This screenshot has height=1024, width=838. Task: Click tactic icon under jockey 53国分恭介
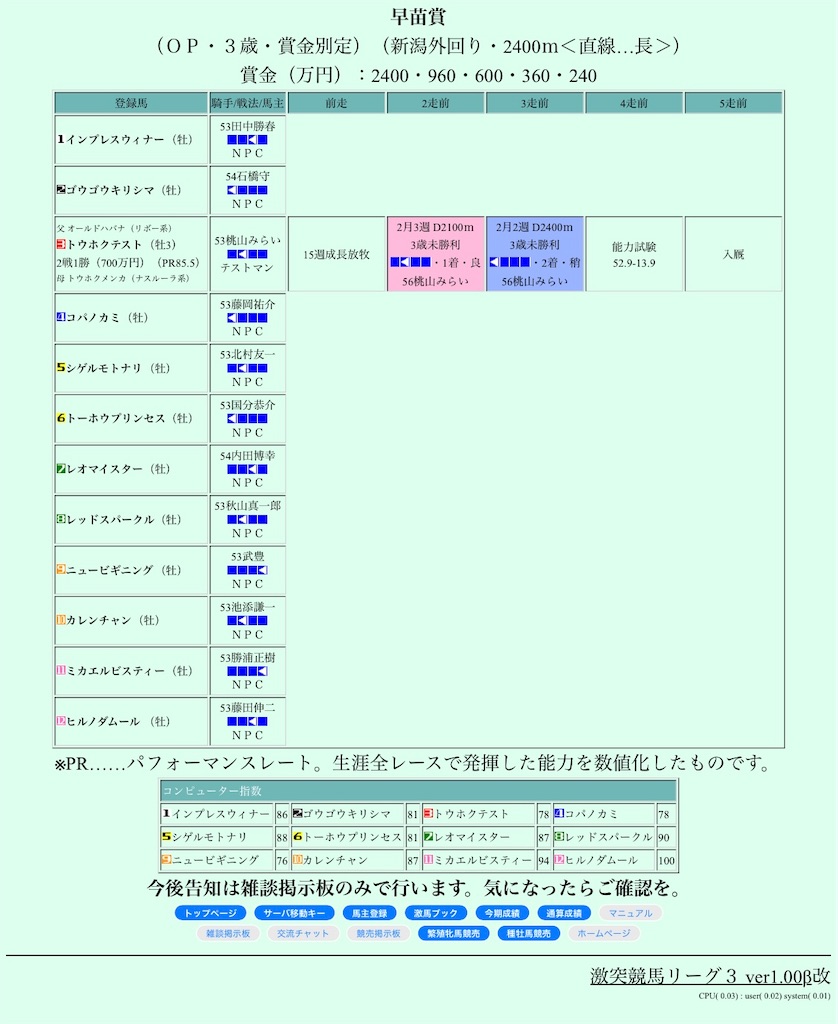[248, 419]
